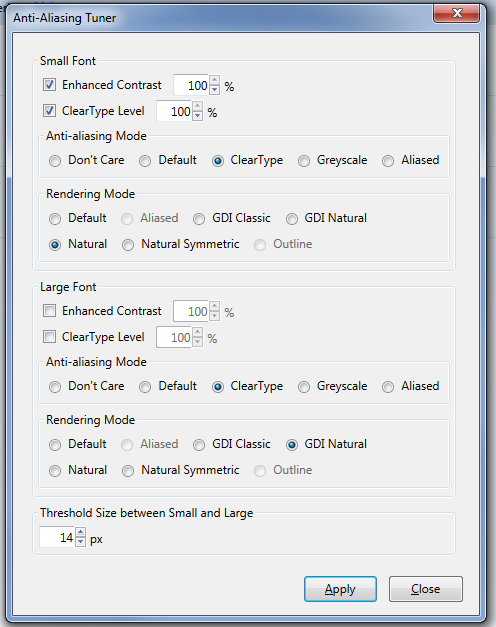Click the Small Font Enhanced Contrast value field
This screenshot has height=627, width=496.
tap(191, 85)
